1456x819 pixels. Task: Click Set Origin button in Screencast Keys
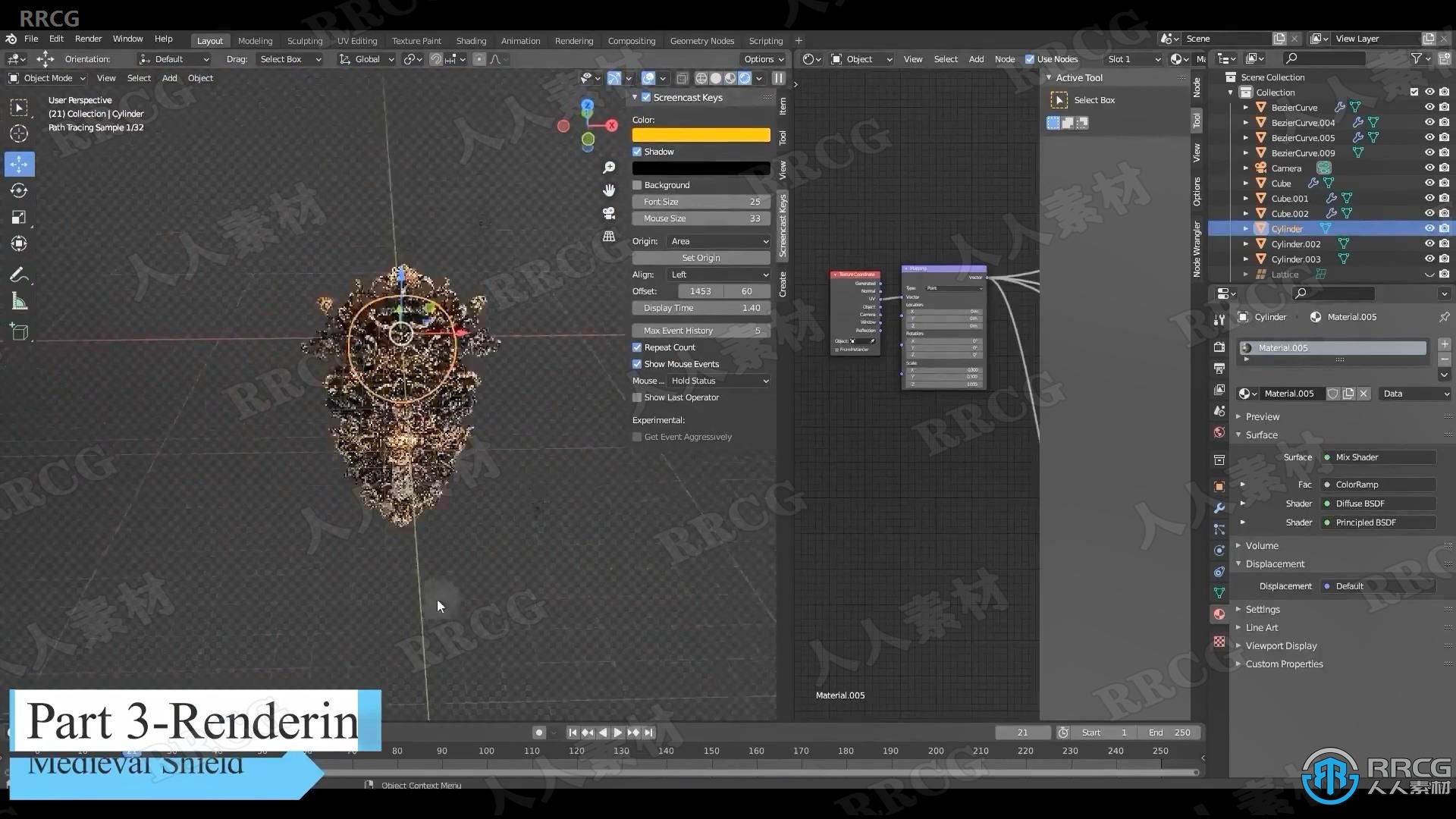pyautogui.click(x=701, y=258)
